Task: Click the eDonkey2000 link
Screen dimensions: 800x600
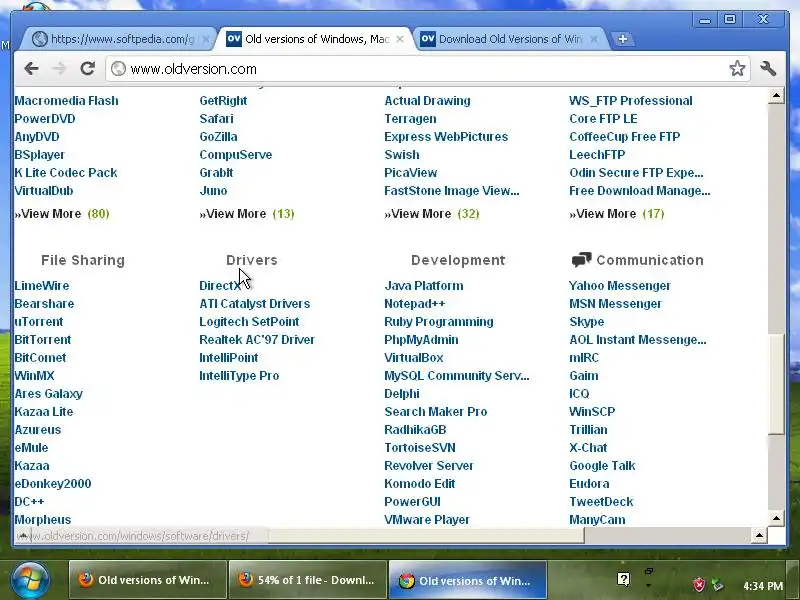Action: coord(53,484)
